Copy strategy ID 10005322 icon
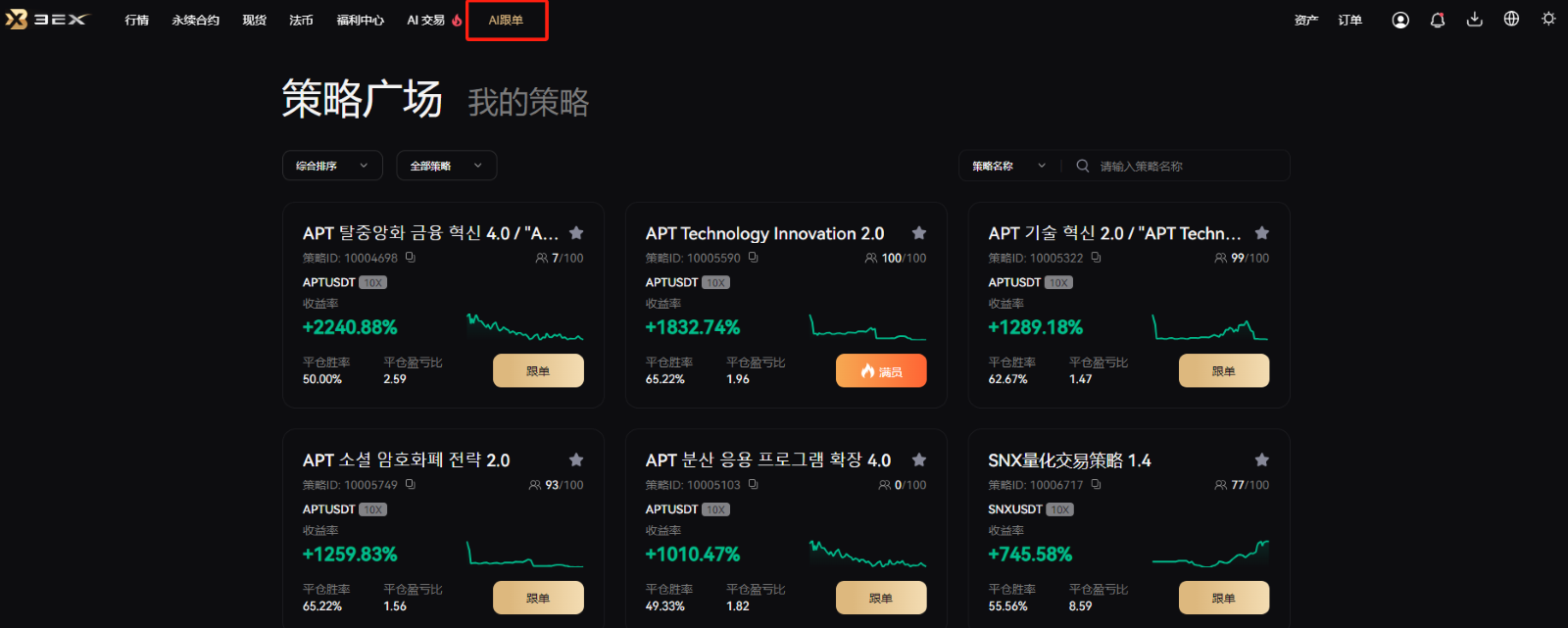Screen dimensions: 1568x628 coord(1096,258)
